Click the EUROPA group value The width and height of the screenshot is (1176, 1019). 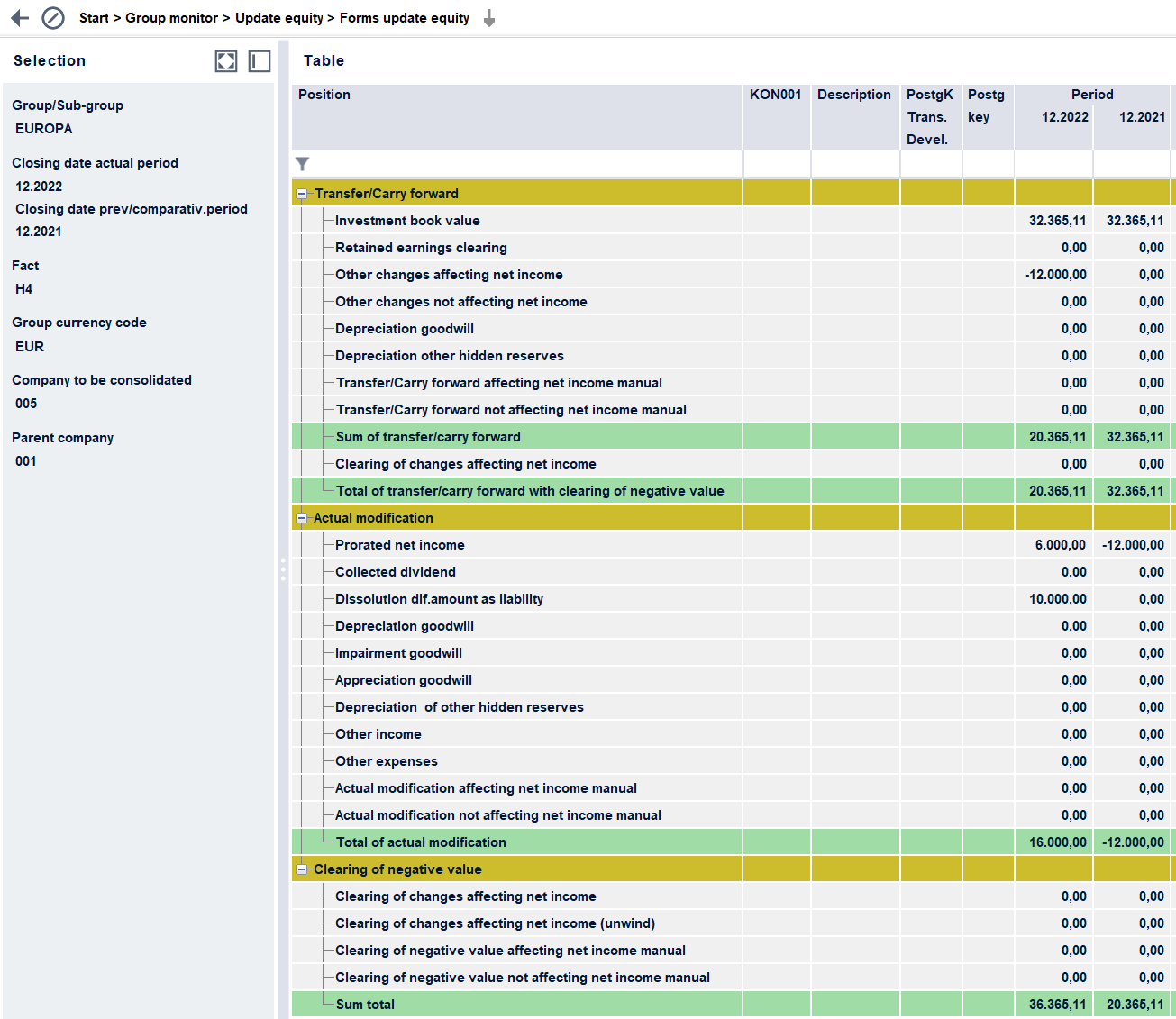pos(44,129)
